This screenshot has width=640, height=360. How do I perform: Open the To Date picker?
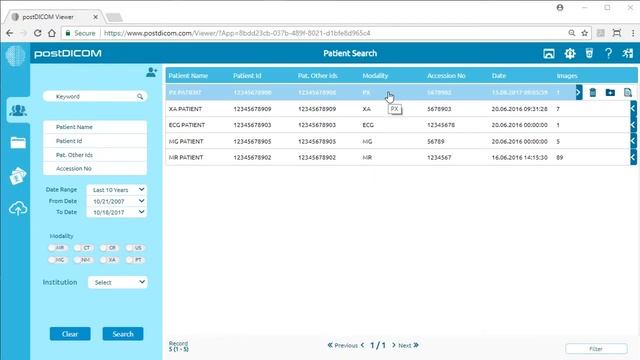tap(117, 212)
